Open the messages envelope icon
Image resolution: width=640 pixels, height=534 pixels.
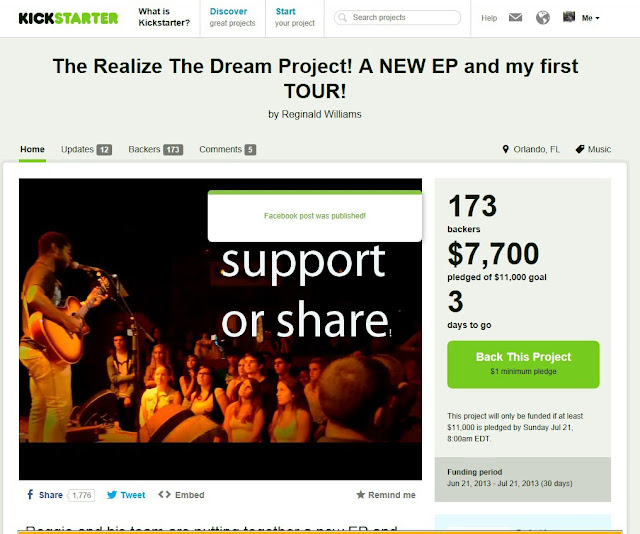click(516, 18)
